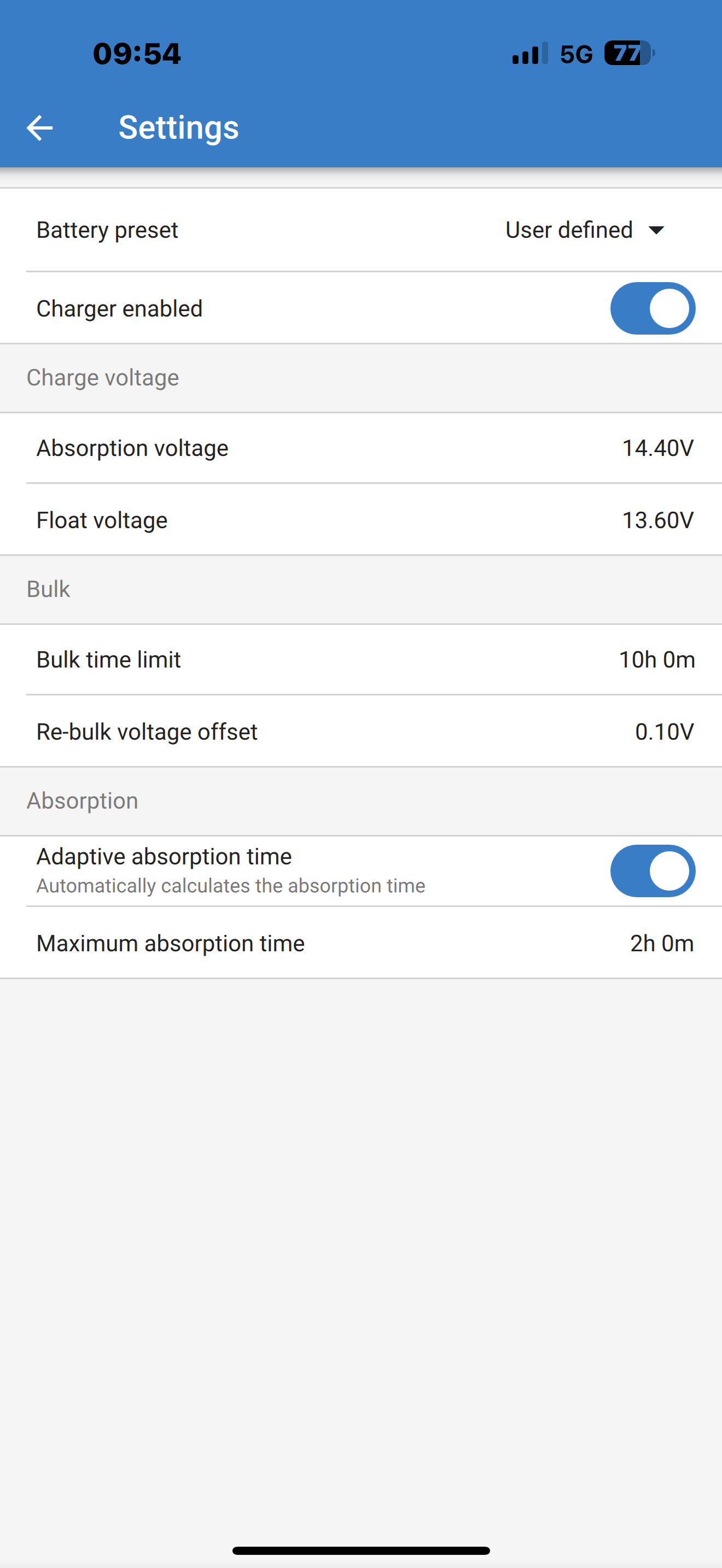Viewport: 722px width, 1568px height.
Task: Tap the cellular signal strength icon
Action: pyautogui.click(x=529, y=54)
